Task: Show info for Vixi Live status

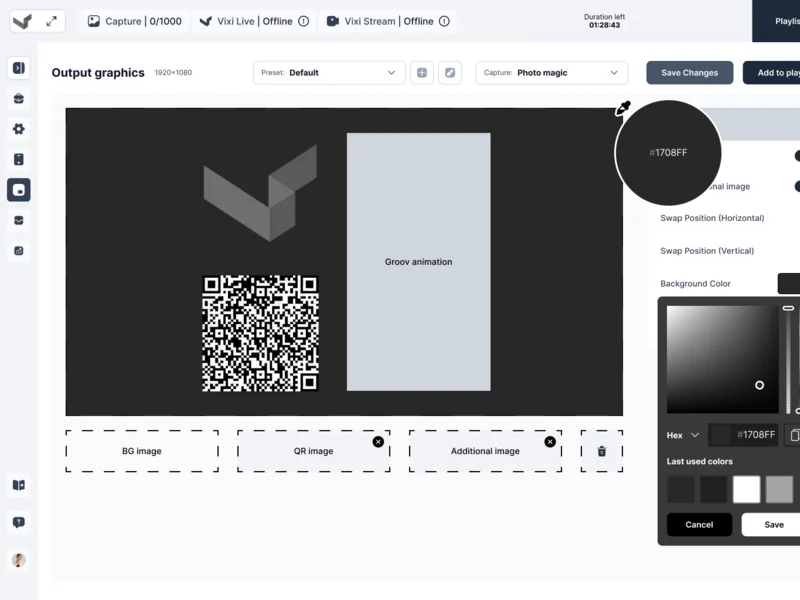Action: [x=304, y=21]
